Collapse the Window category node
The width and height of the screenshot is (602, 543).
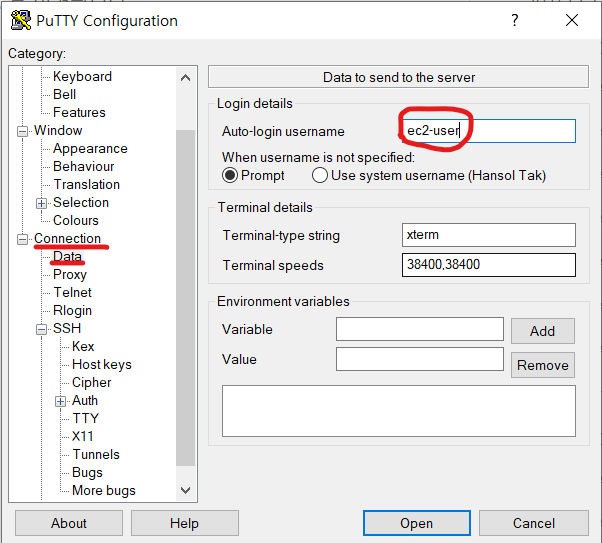click(23, 131)
